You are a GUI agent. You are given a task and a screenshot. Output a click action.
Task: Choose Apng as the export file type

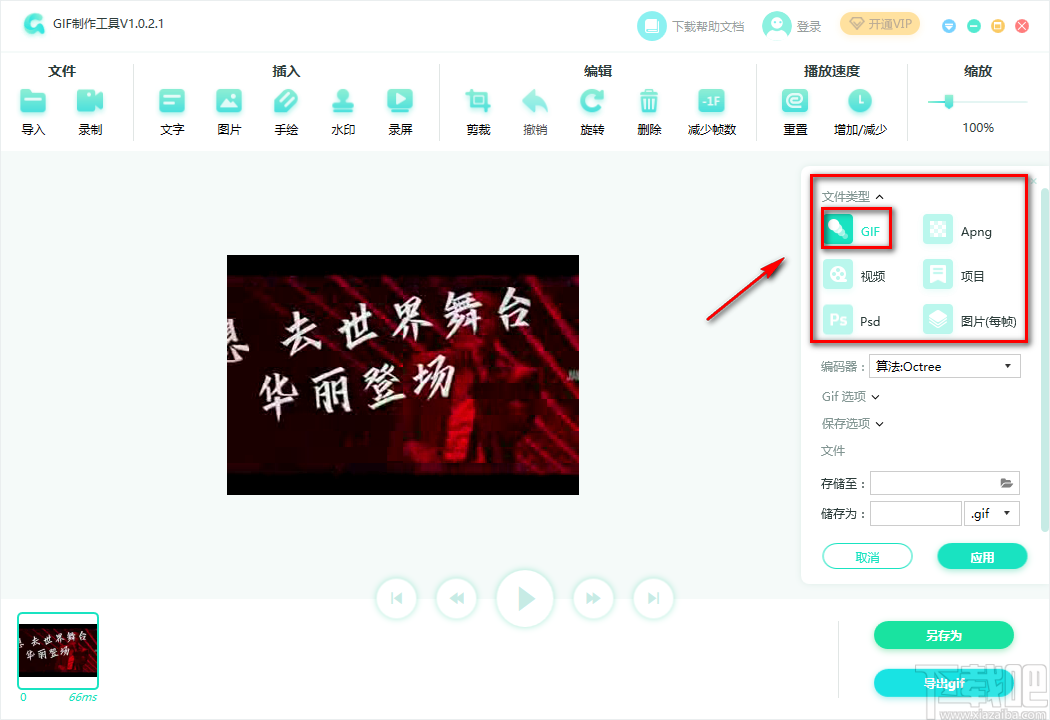coord(960,229)
